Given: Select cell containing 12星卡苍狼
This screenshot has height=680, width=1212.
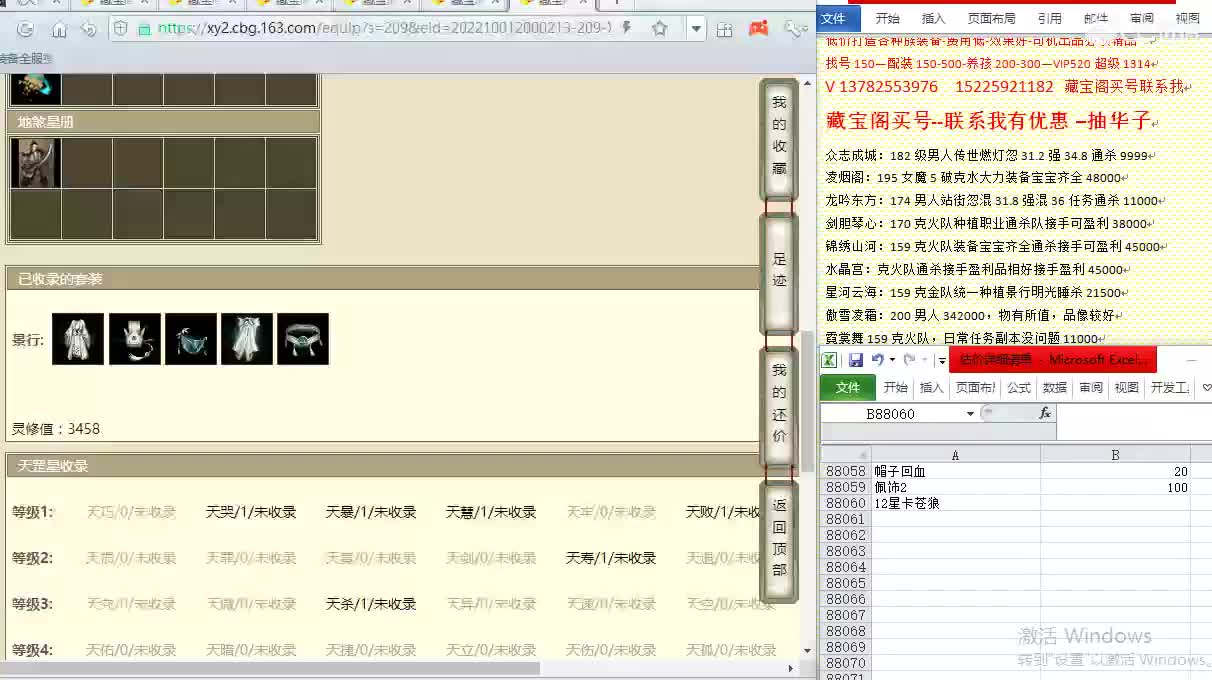Looking at the screenshot, I should (955, 503).
